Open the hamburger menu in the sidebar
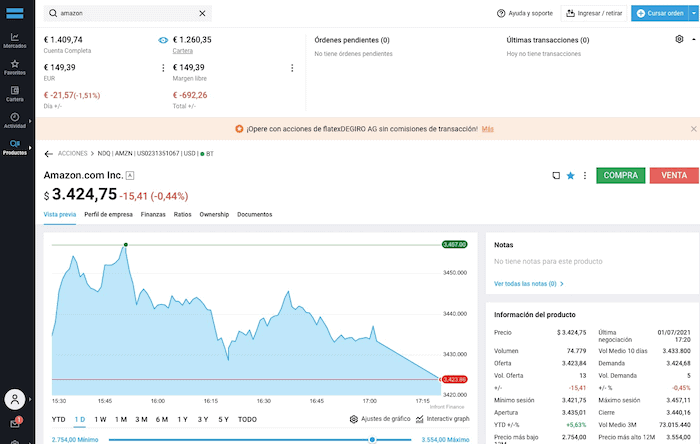The image size is (700, 444). [x=15, y=13]
